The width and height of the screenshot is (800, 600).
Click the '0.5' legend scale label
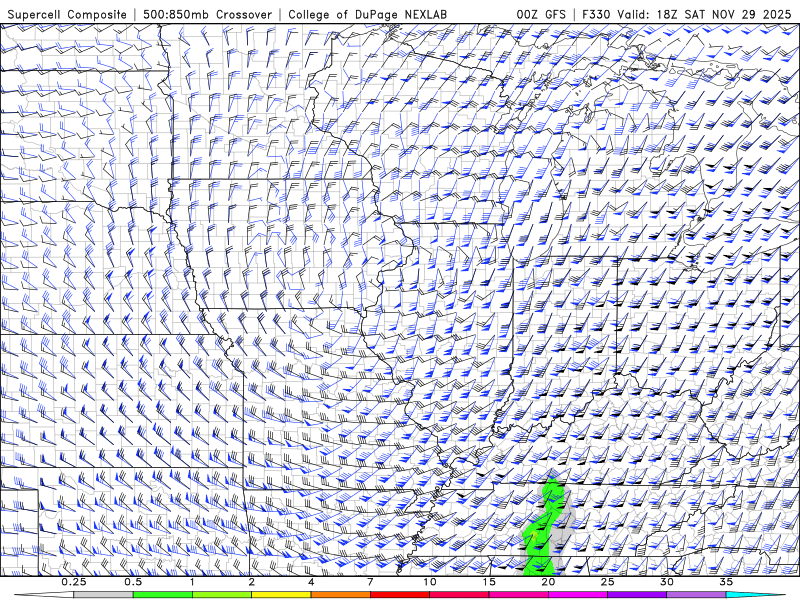point(133,582)
